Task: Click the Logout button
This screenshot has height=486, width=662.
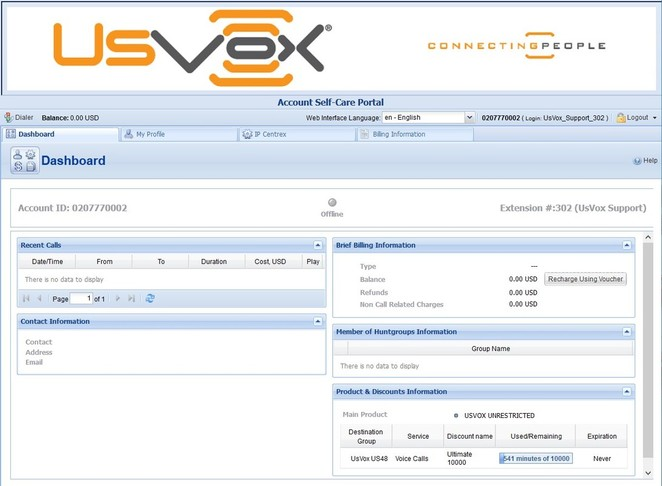Action: coord(632,118)
